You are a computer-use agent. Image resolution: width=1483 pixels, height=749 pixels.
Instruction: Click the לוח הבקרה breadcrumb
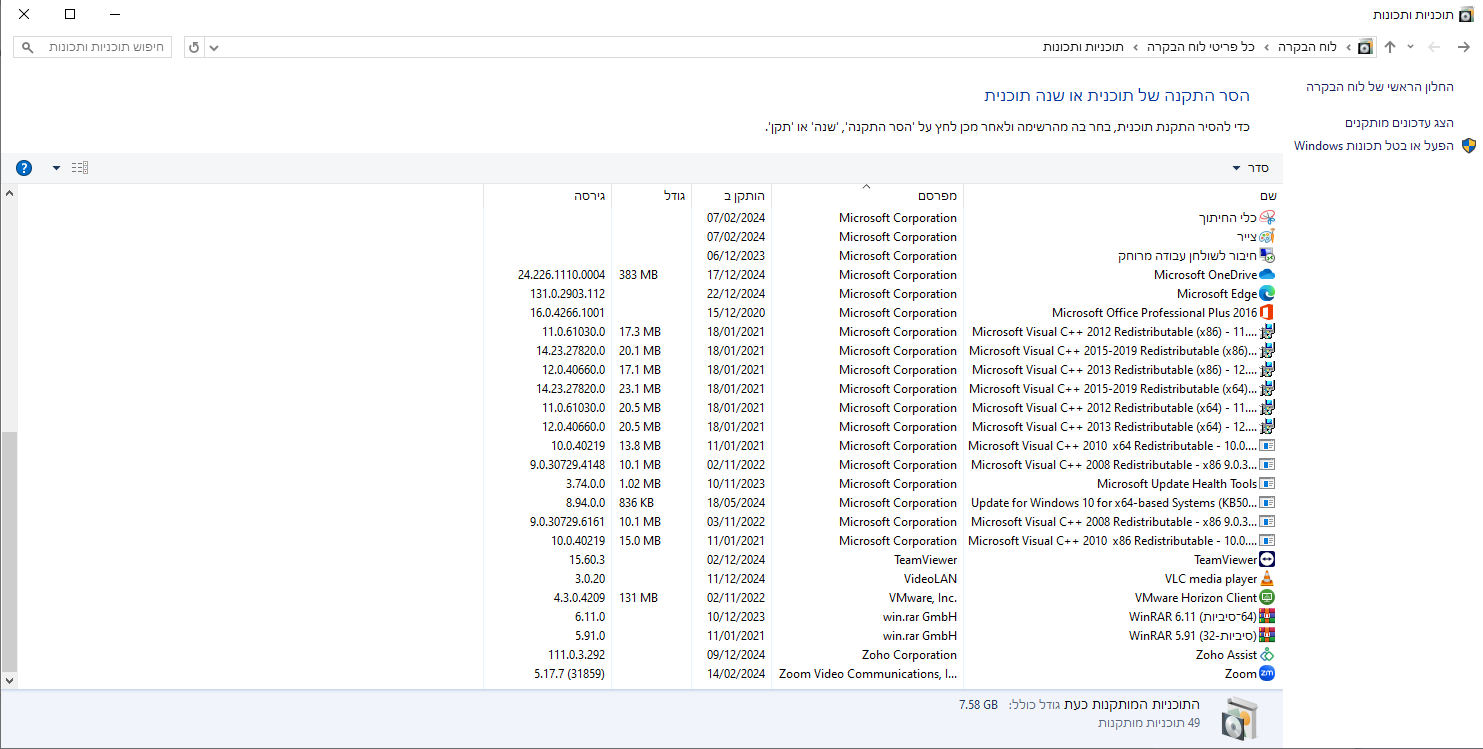pos(1309,47)
